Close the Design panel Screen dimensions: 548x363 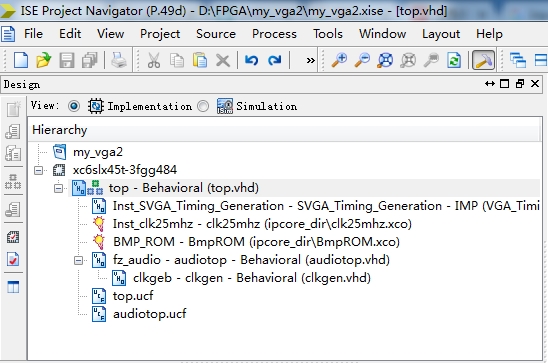pos(535,84)
